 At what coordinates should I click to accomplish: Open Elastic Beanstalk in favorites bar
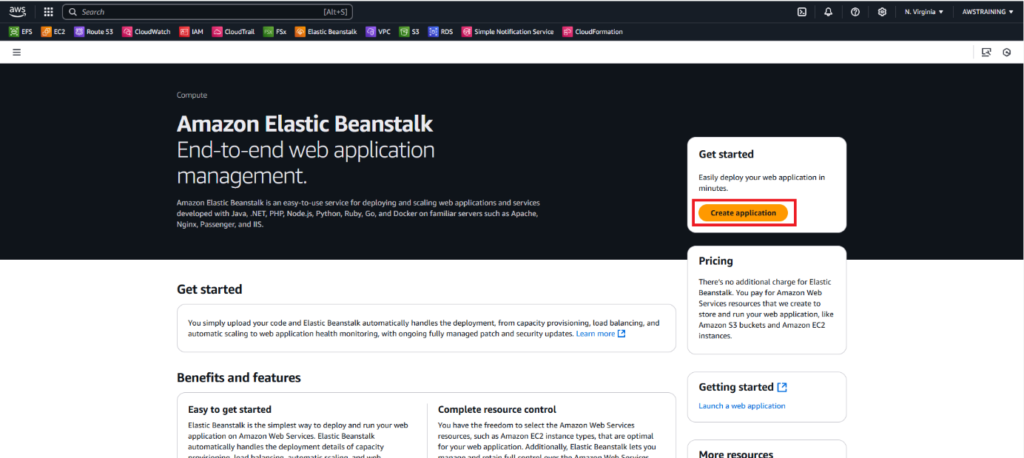[x=327, y=32]
